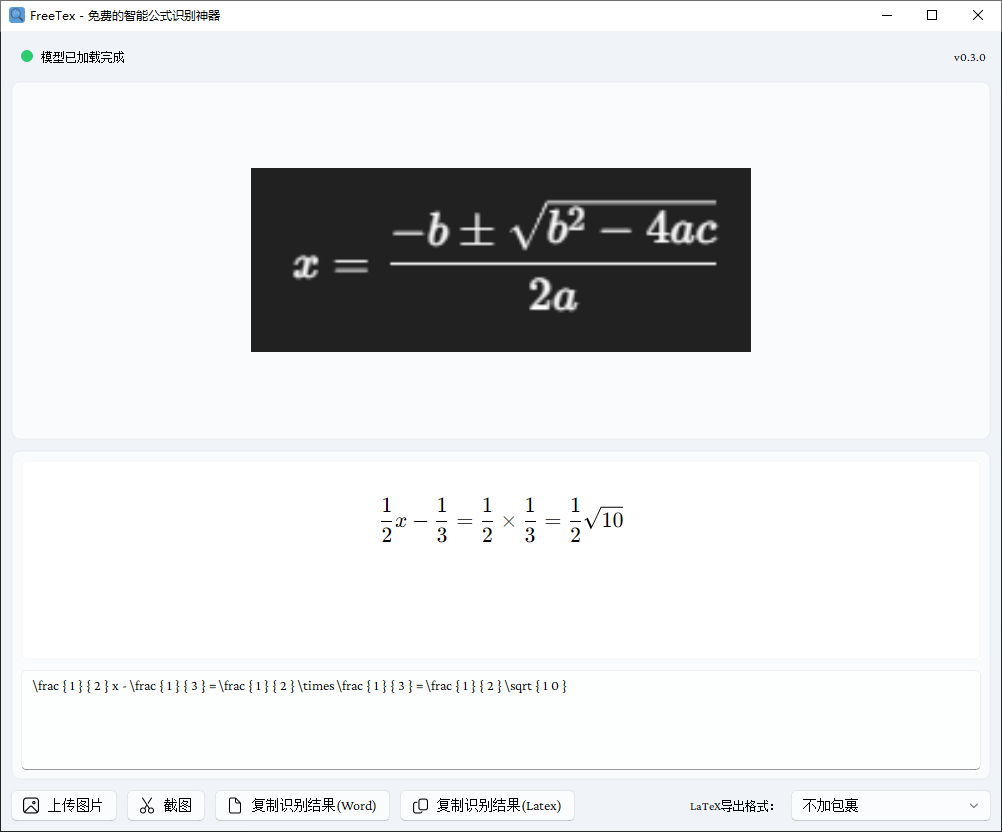Click the upload image button (上传图片)
1002x832 pixels.
[x=64, y=805]
